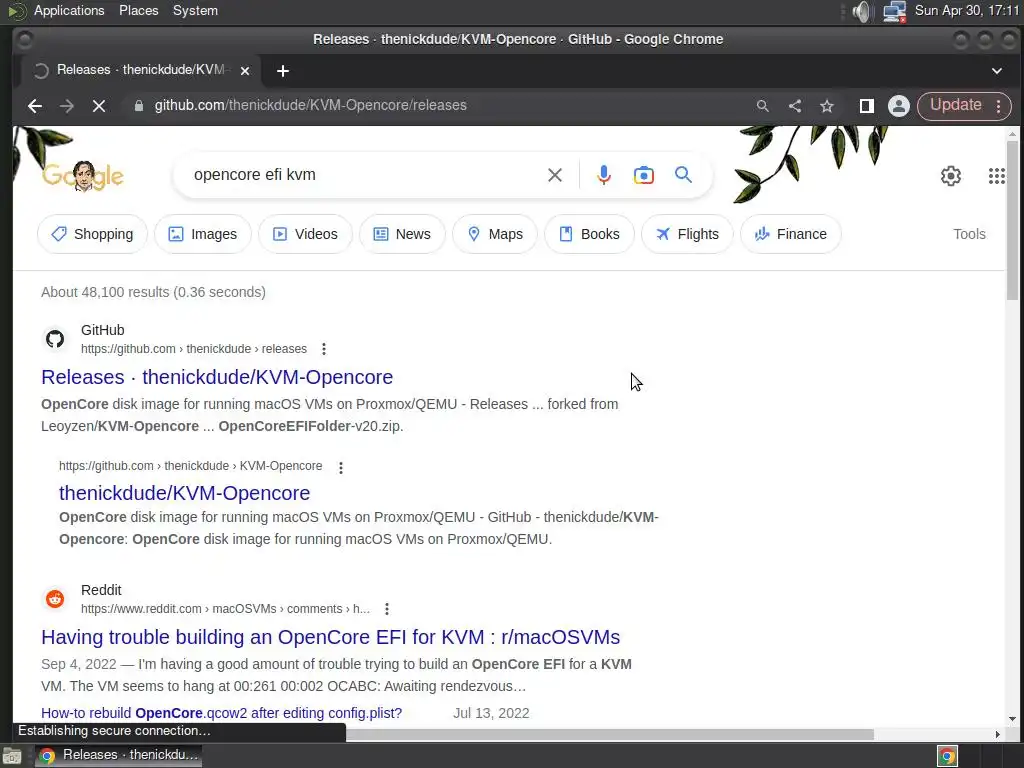Open search Tools options
The width and height of the screenshot is (1024, 768).
click(x=969, y=234)
